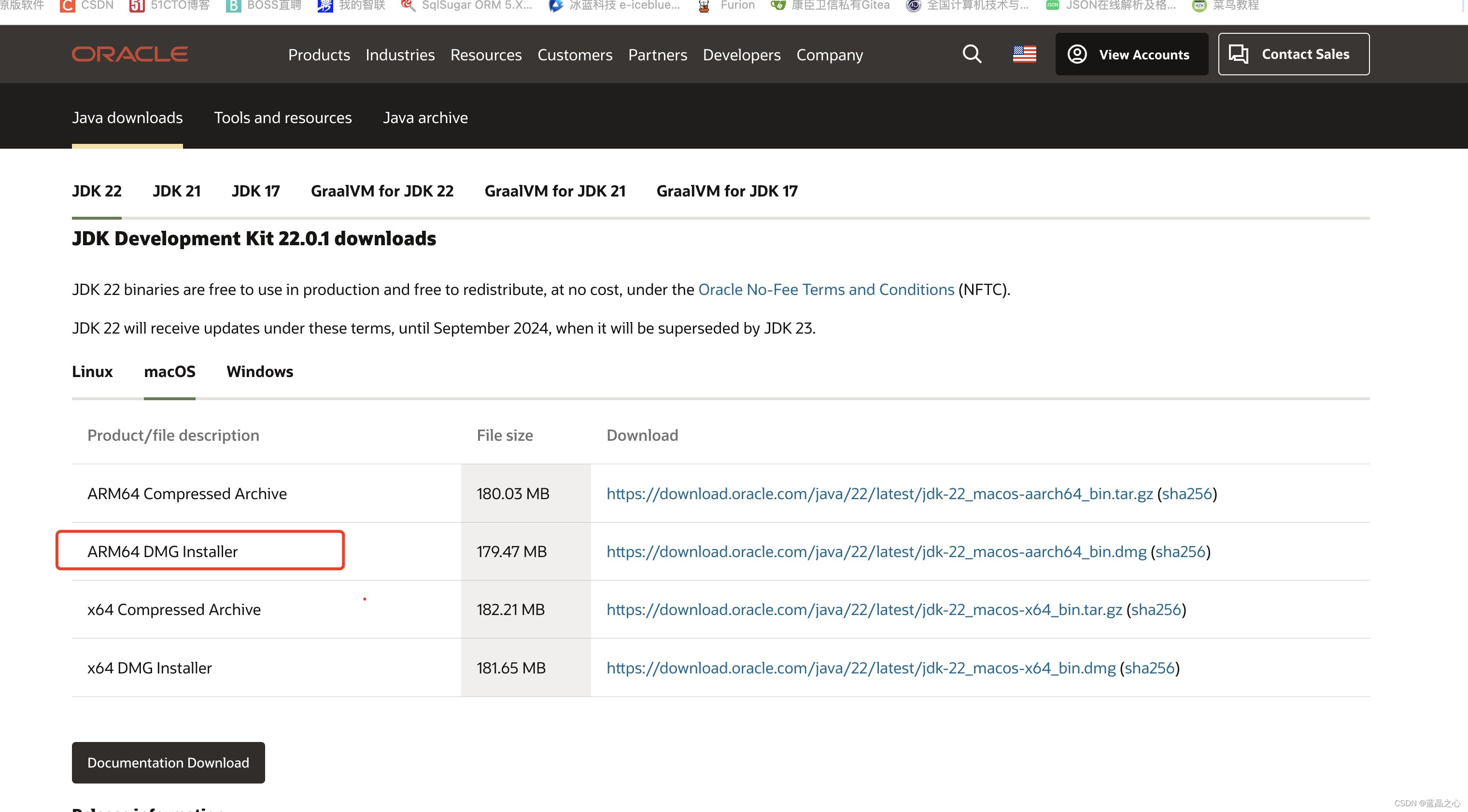This screenshot has height=812, width=1468.
Task: Open the SqlSugar ORM bookmark
Action: pyautogui.click(x=467, y=6)
